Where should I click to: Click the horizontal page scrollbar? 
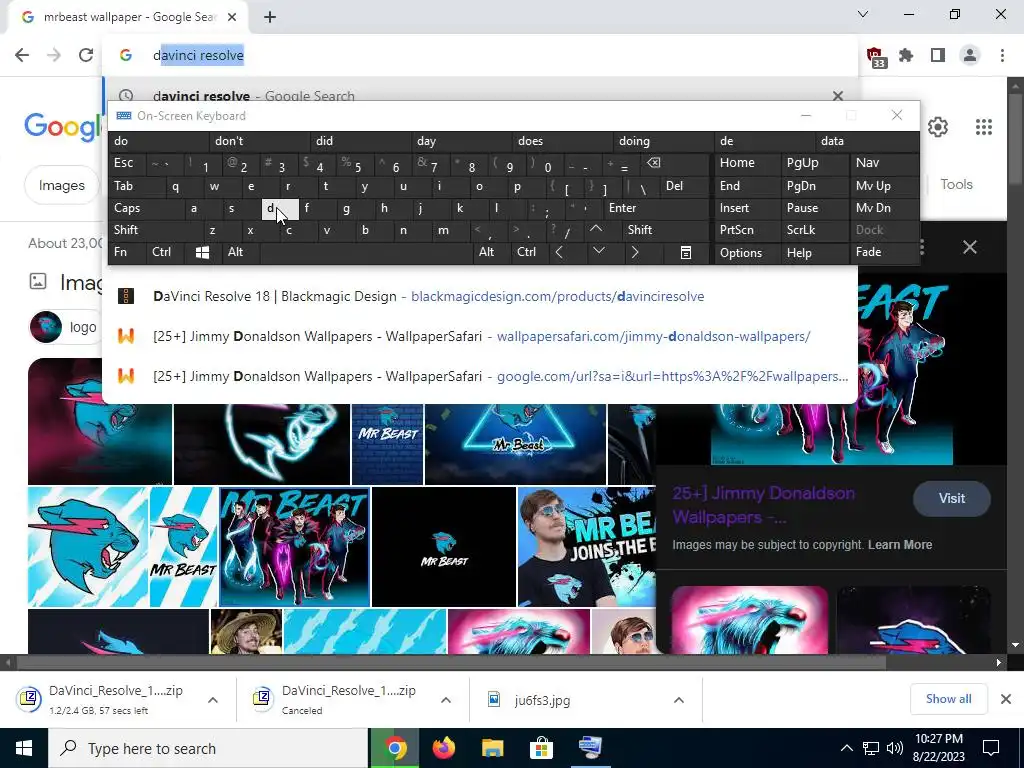click(451, 662)
